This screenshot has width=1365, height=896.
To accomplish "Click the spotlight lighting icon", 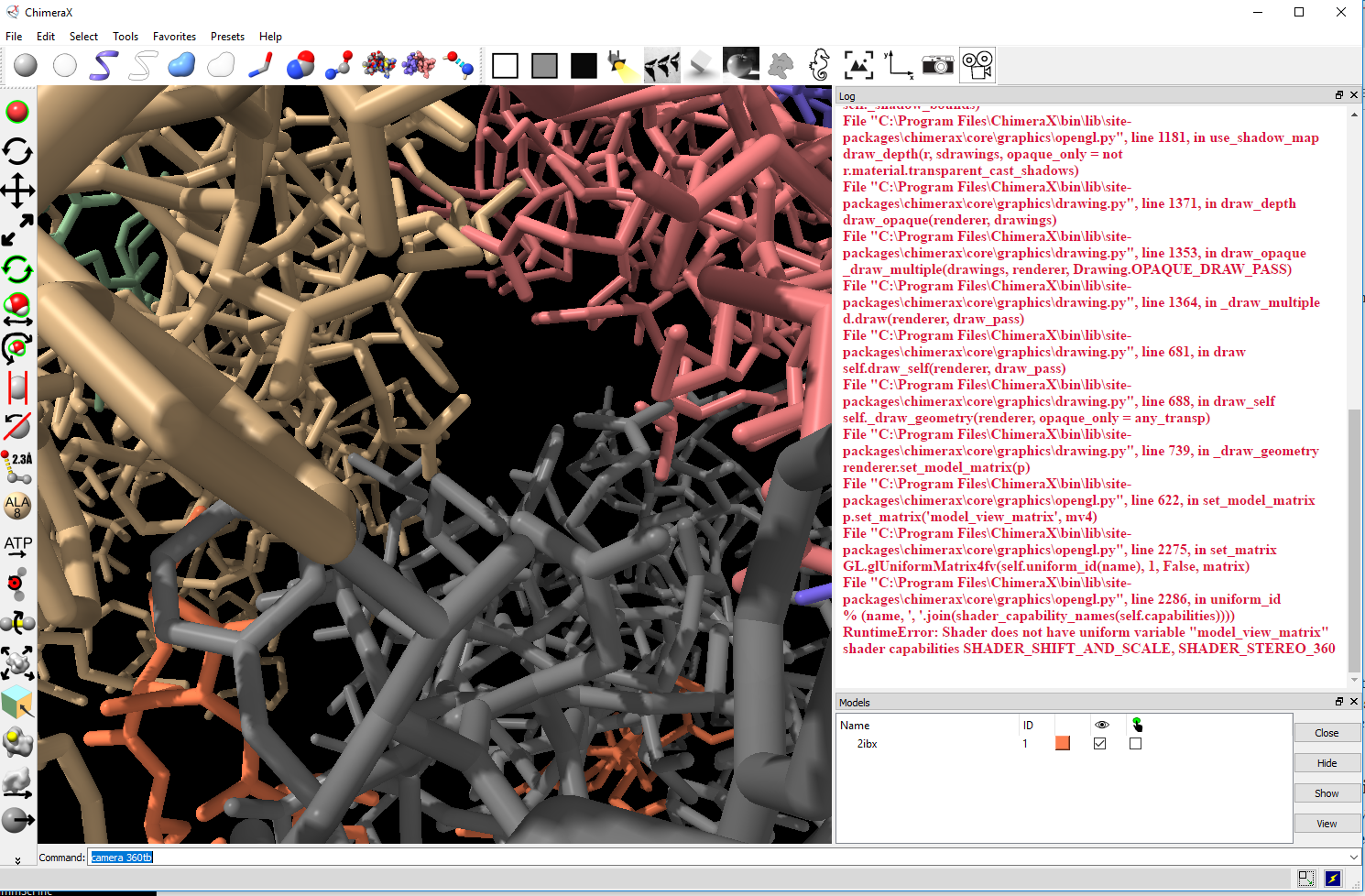I will pyautogui.click(x=623, y=65).
